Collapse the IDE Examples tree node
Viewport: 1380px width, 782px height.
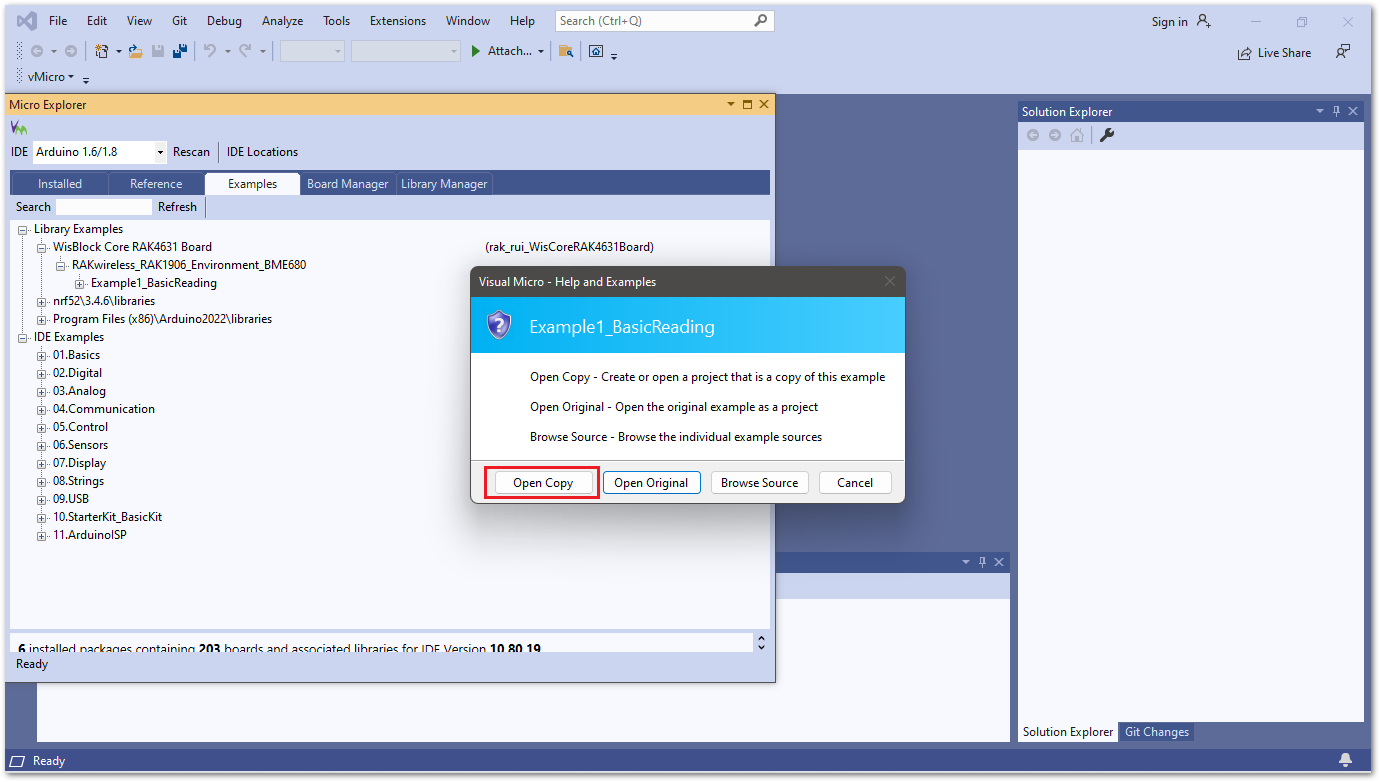click(x=23, y=337)
